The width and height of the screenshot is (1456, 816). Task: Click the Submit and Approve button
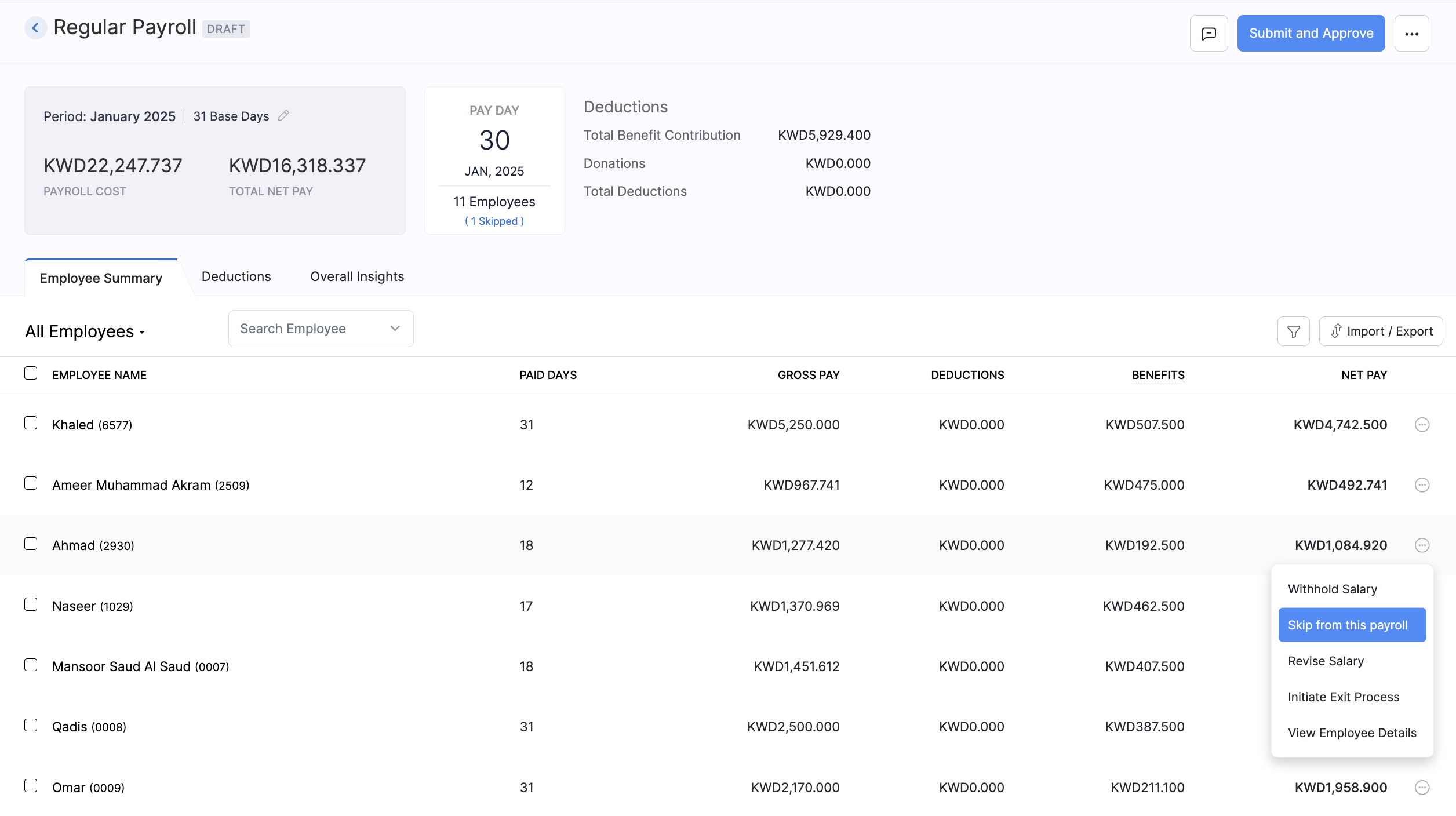tap(1311, 33)
